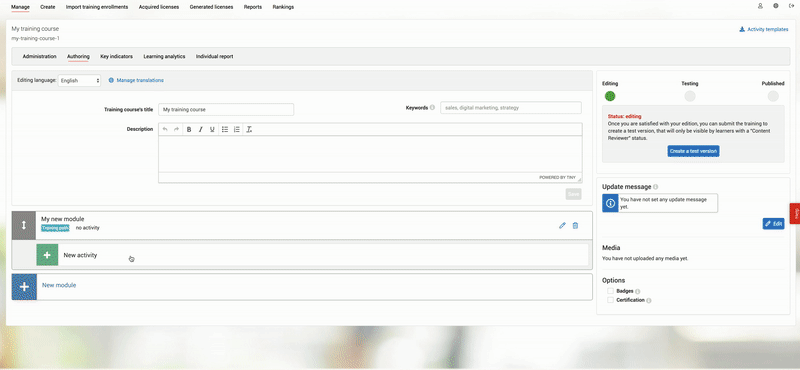The width and height of the screenshot is (800, 370).
Task: Click the undo icon in description editor
Action: 165,130
